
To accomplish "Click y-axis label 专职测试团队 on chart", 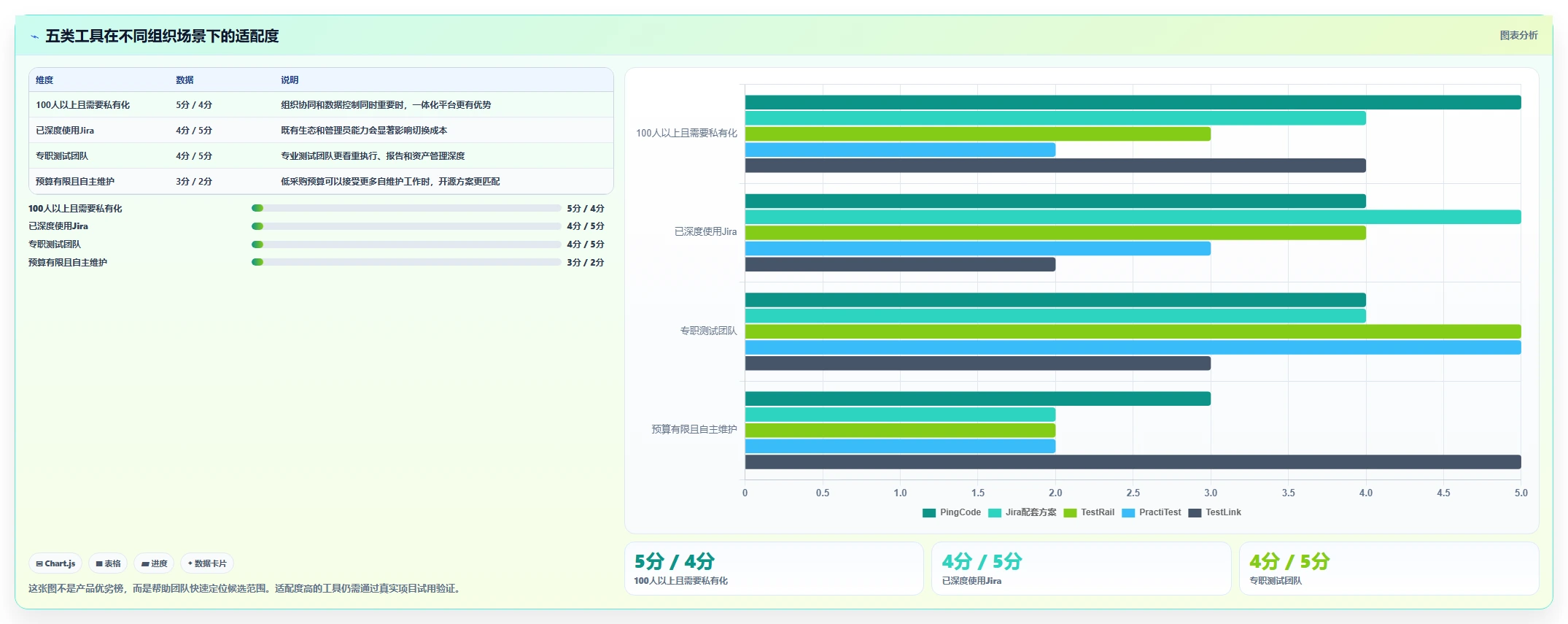I will click(708, 331).
